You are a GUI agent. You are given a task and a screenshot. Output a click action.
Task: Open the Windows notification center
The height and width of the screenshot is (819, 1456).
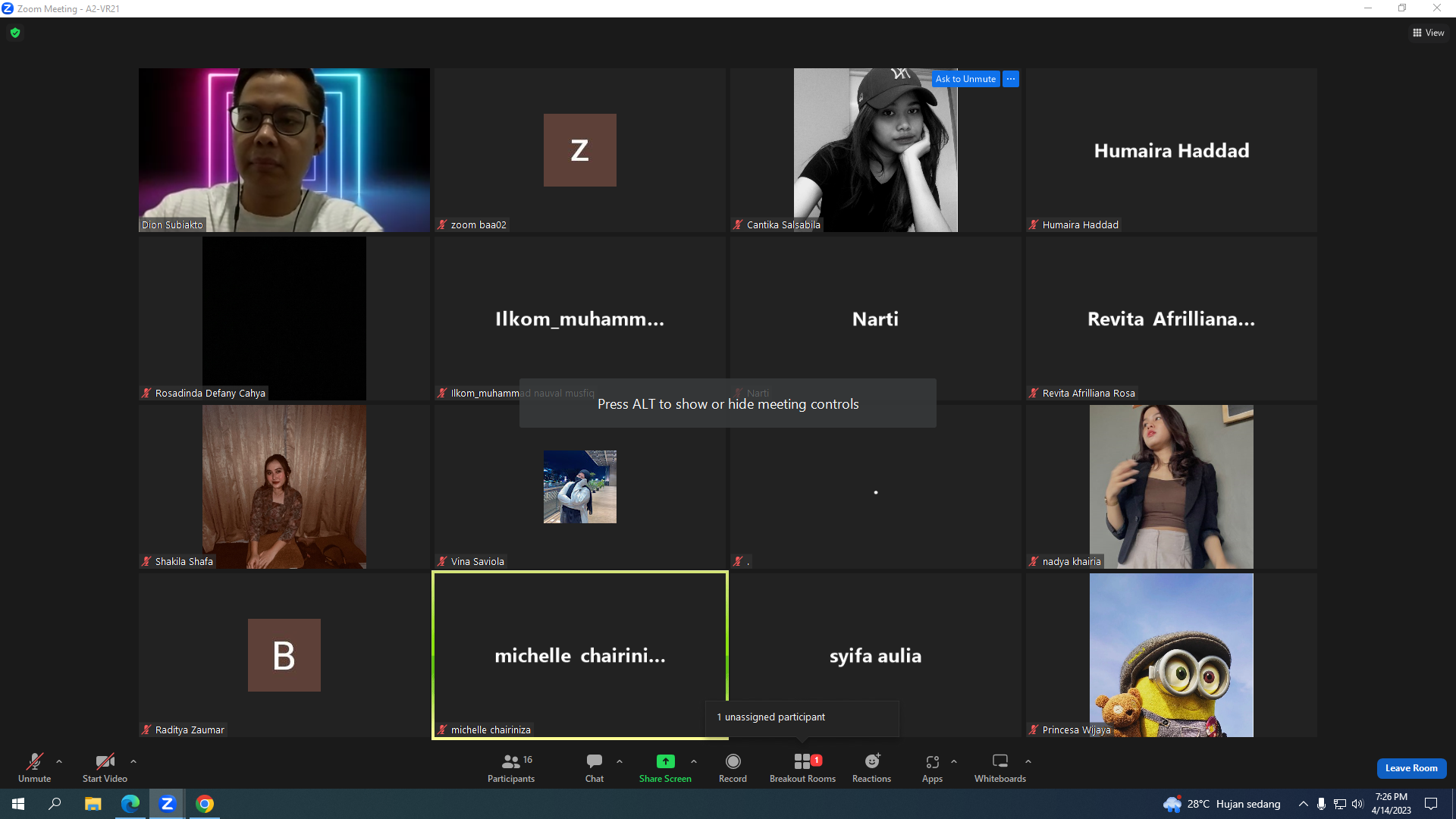tap(1431, 804)
